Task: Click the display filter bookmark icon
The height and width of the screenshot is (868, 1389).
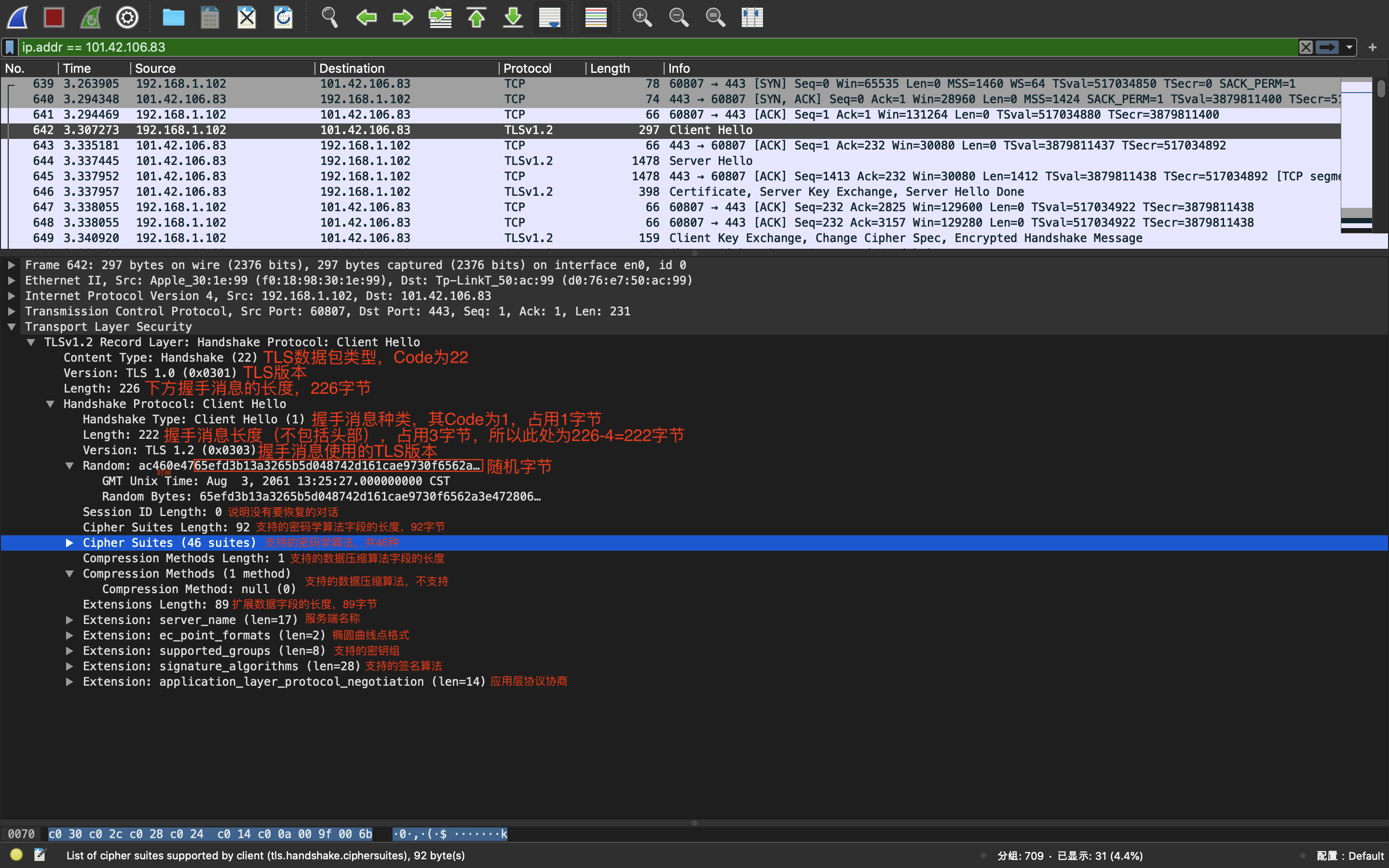Action: point(10,47)
